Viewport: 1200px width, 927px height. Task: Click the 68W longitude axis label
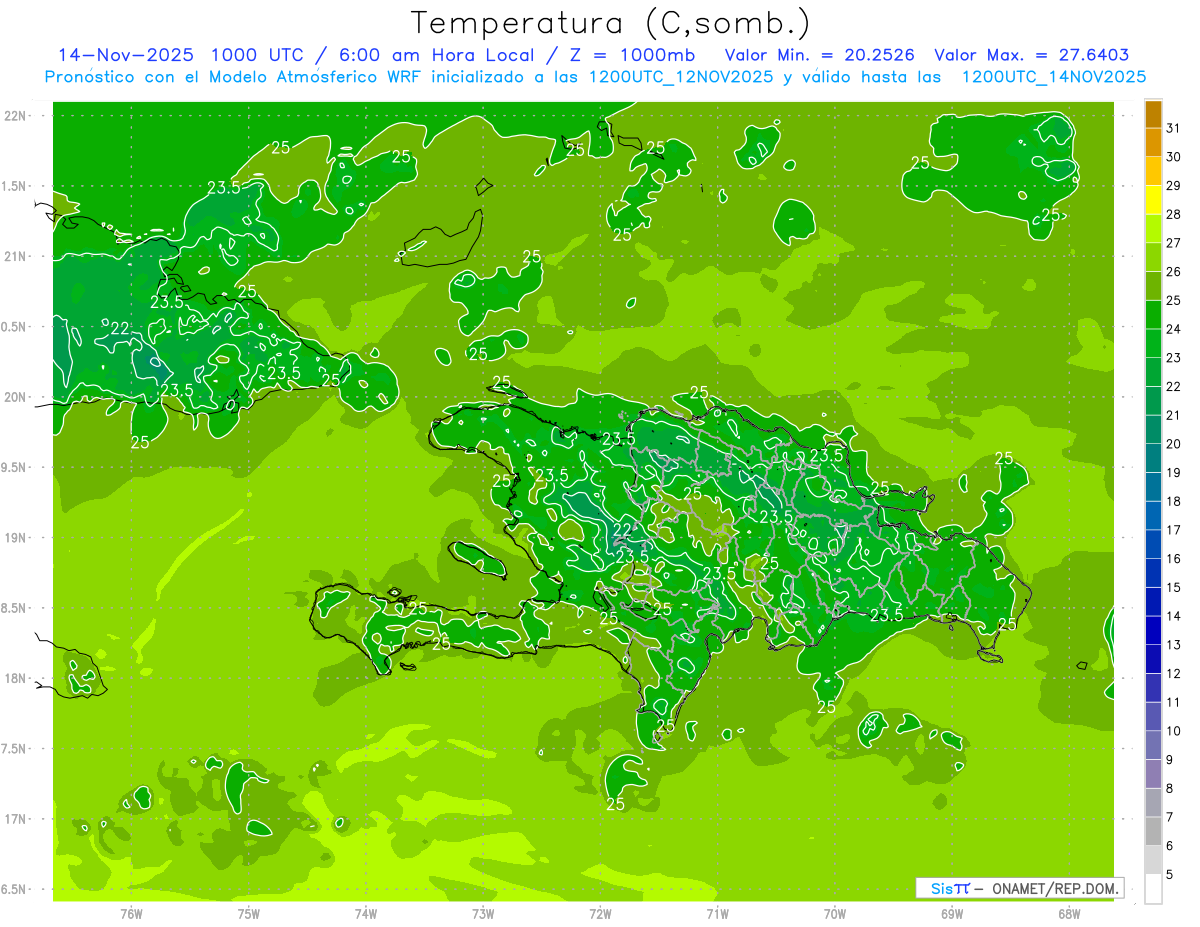[x=1068, y=913]
